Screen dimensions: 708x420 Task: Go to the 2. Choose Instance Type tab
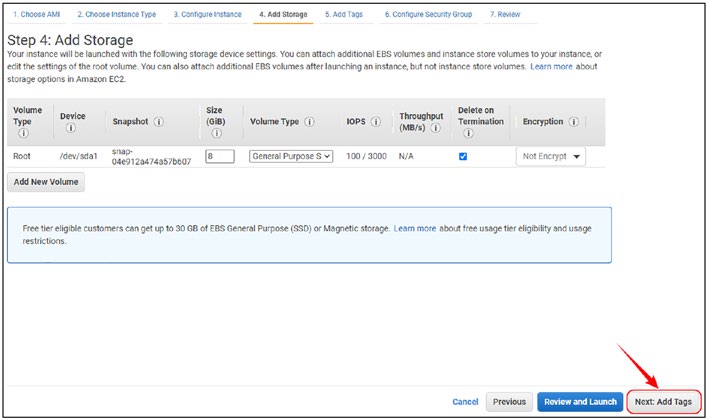coord(116,14)
